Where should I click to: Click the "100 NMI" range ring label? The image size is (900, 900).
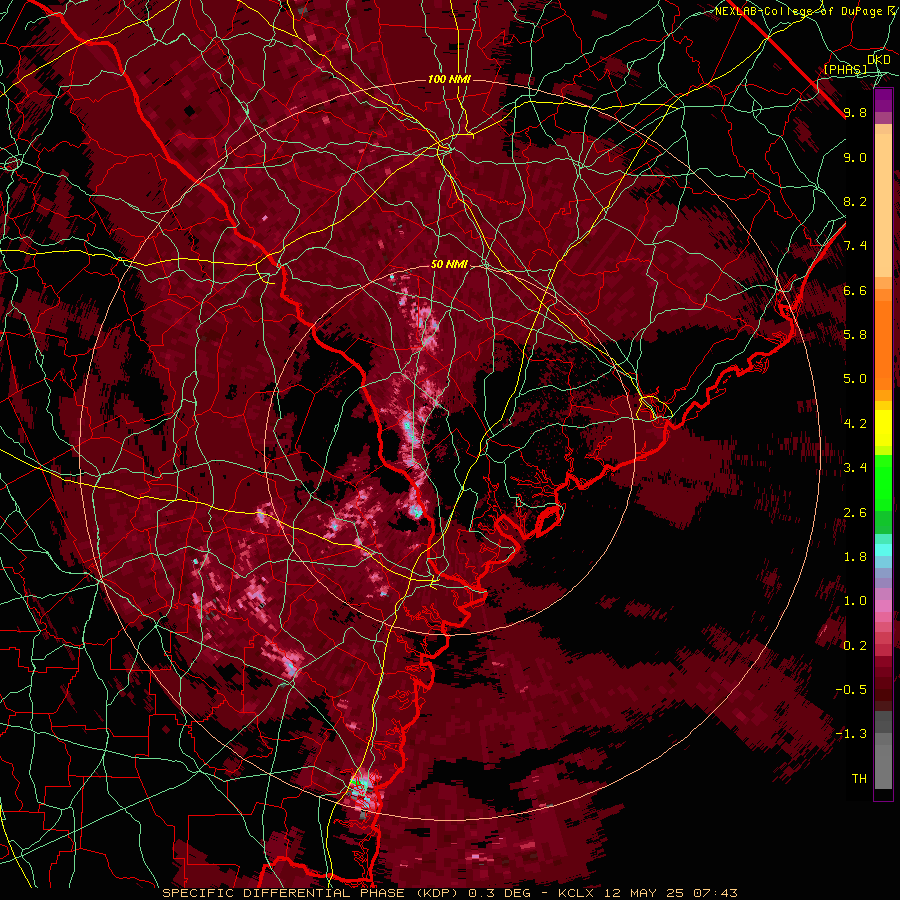click(x=449, y=79)
